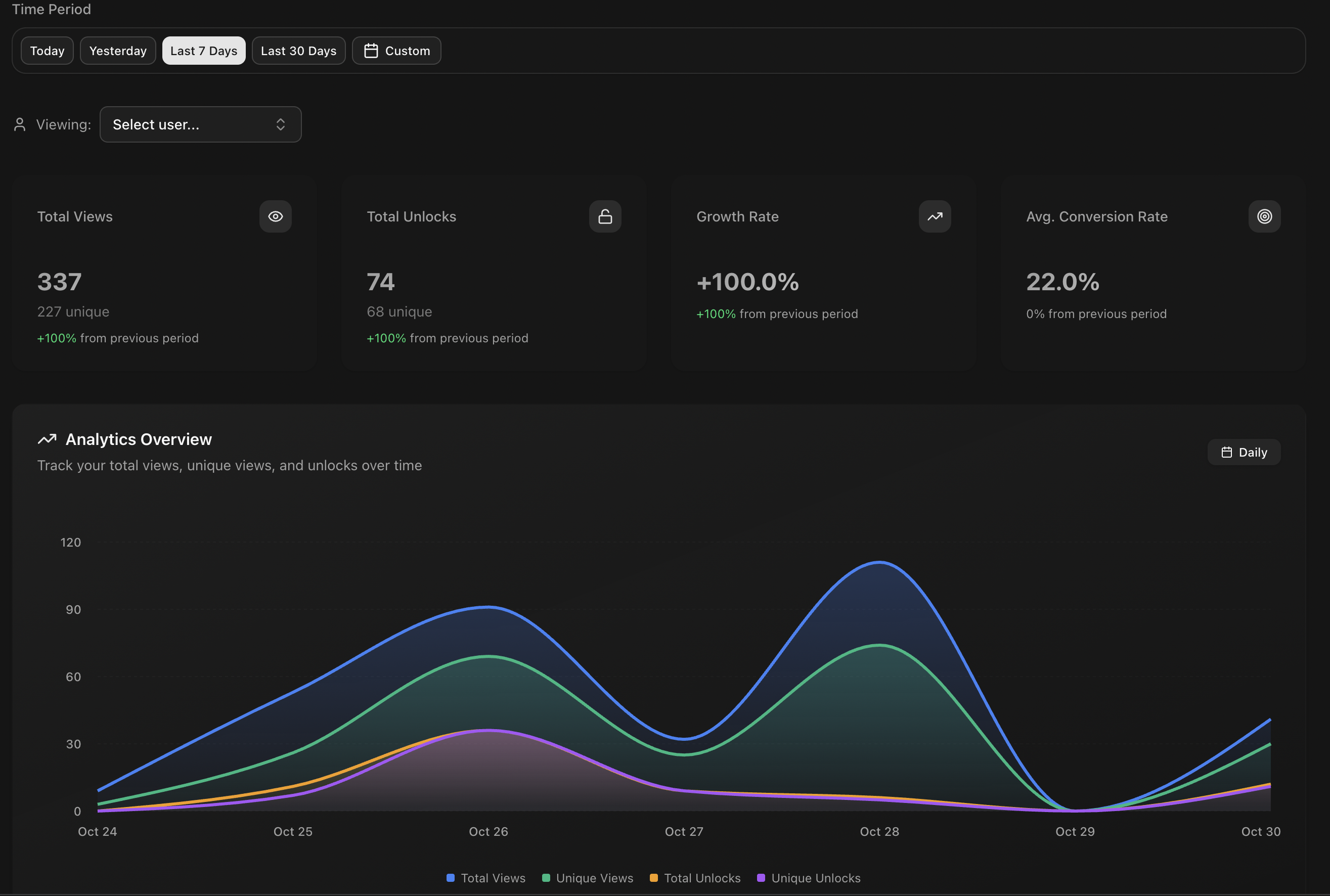This screenshot has height=896, width=1330.
Task: Click the calendar icon in the Daily button
Action: tap(1226, 452)
